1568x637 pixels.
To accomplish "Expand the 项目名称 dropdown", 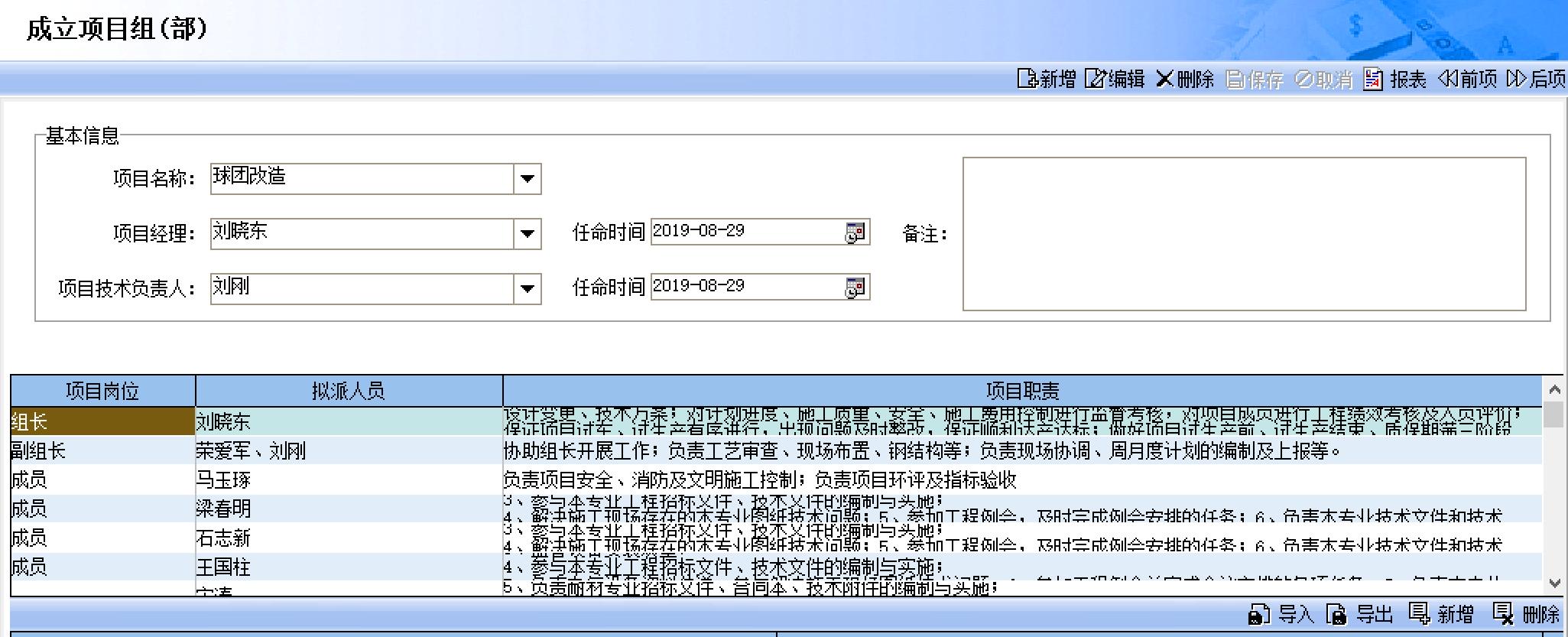I will click(x=527, y=179).
